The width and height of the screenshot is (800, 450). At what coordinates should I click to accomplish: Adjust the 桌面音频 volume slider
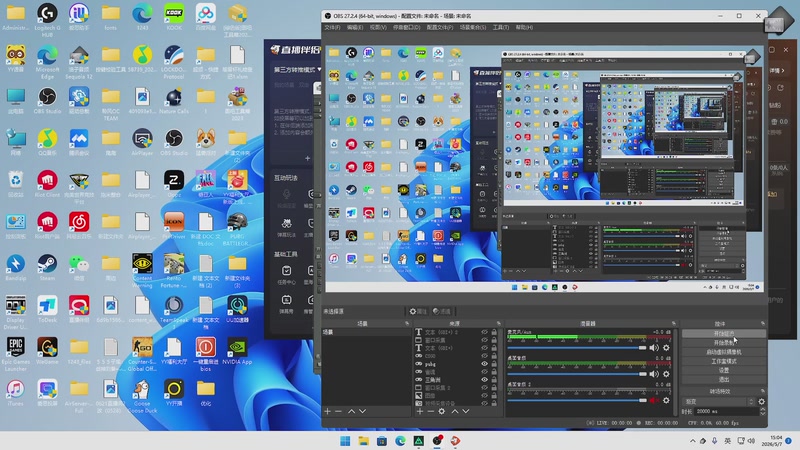click(x=577, y=374)
